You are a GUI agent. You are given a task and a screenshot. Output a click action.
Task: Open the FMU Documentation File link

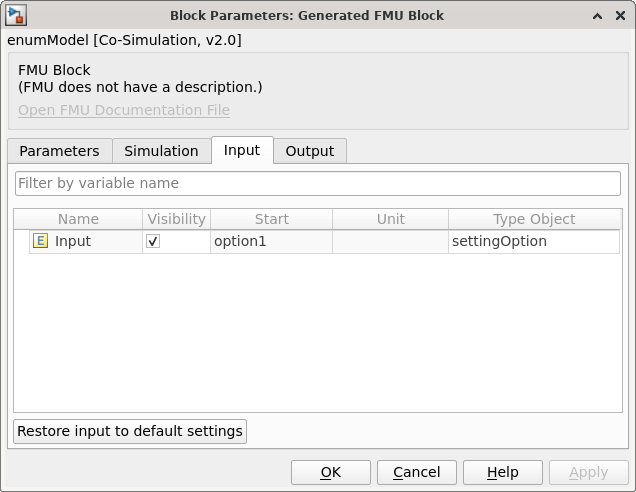point(124,110)
